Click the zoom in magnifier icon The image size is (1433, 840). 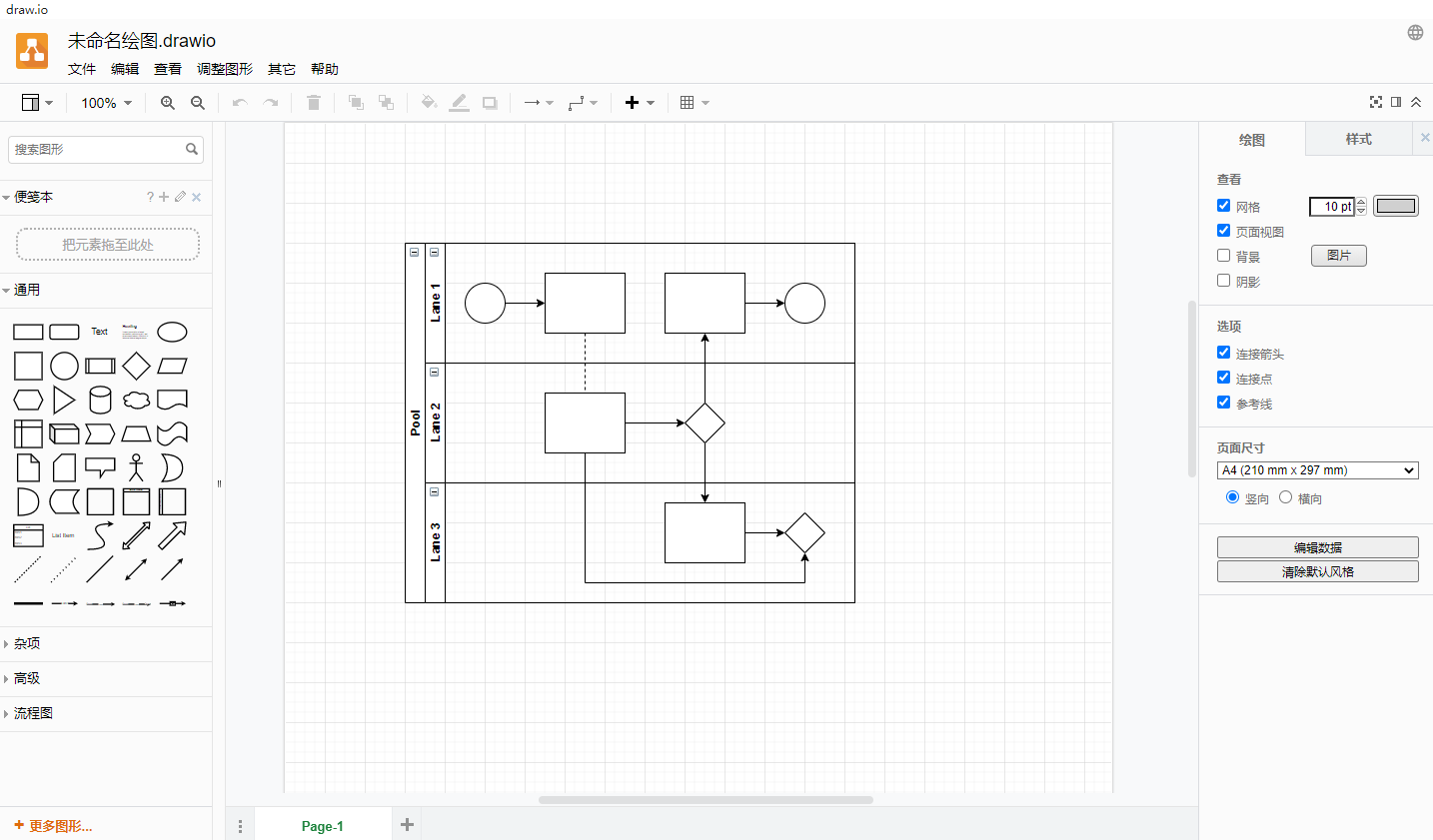(x=168, y=103)
